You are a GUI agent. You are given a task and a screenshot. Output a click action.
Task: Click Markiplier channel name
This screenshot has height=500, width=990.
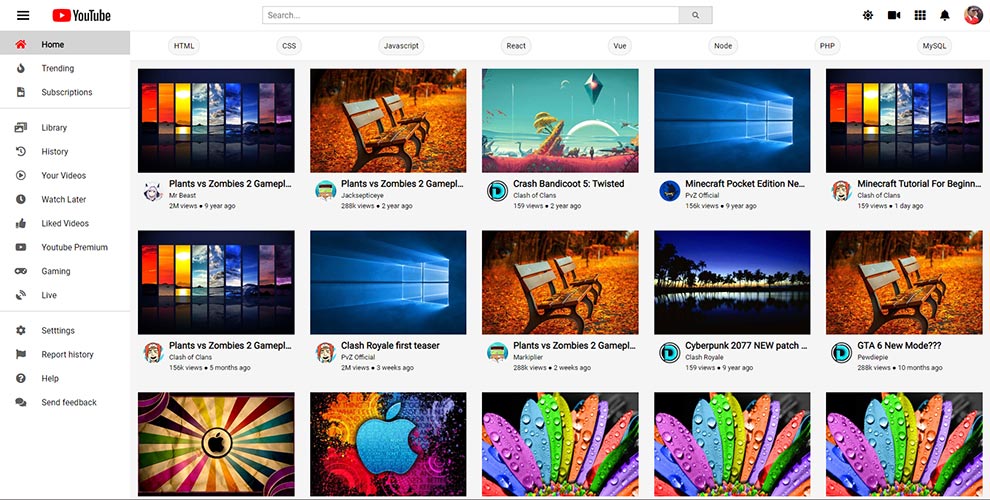click(528, 357)
